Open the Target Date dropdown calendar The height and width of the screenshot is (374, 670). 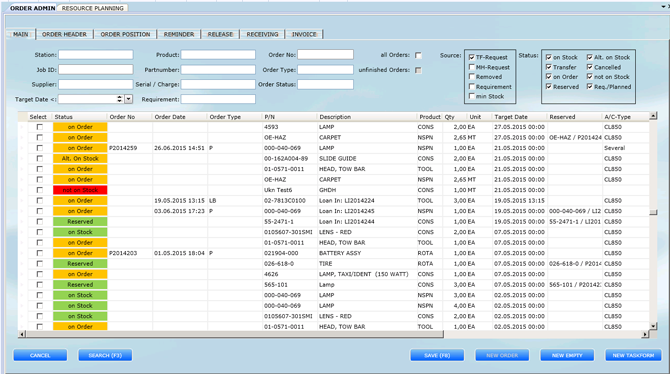pyautogui.click(x=128, y=99)
